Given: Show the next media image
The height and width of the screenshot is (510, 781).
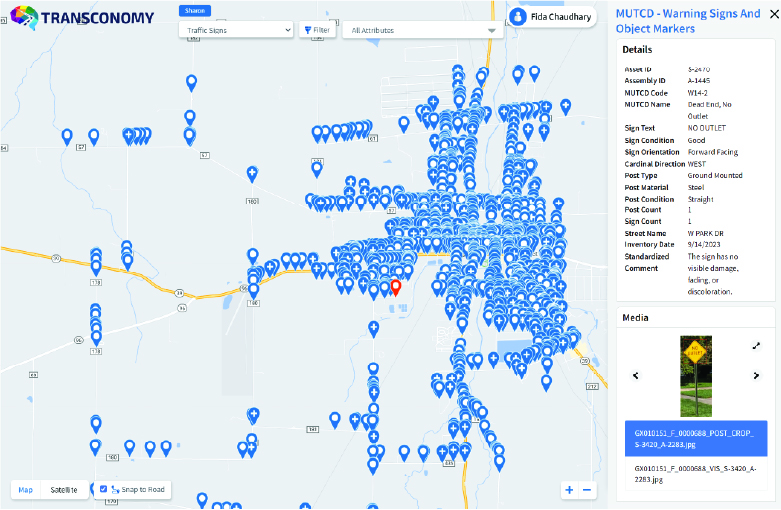Looking at the screenshot, I should [x=756, y=376].
